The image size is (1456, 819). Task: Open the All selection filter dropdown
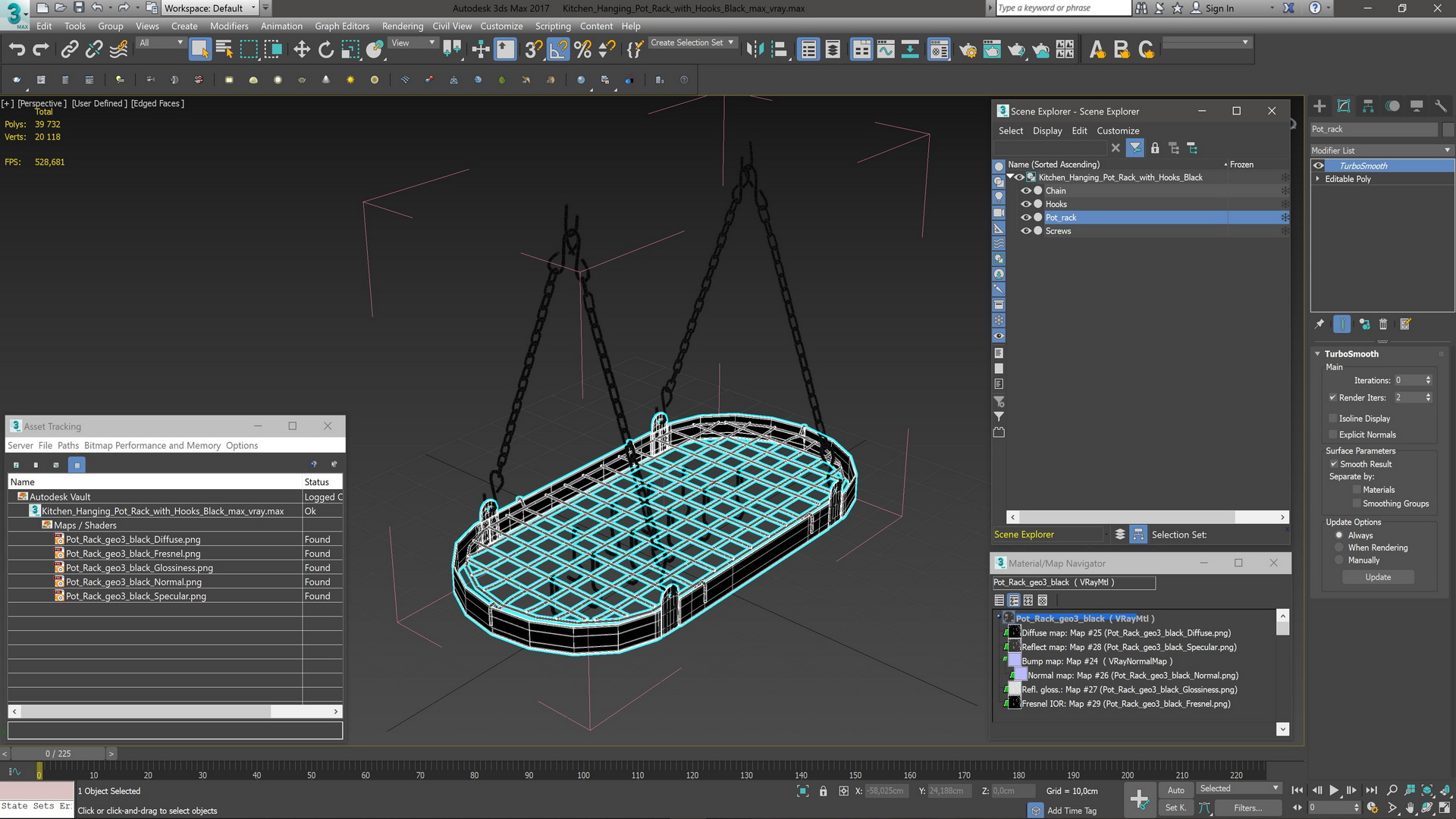(x=161, y=43)
